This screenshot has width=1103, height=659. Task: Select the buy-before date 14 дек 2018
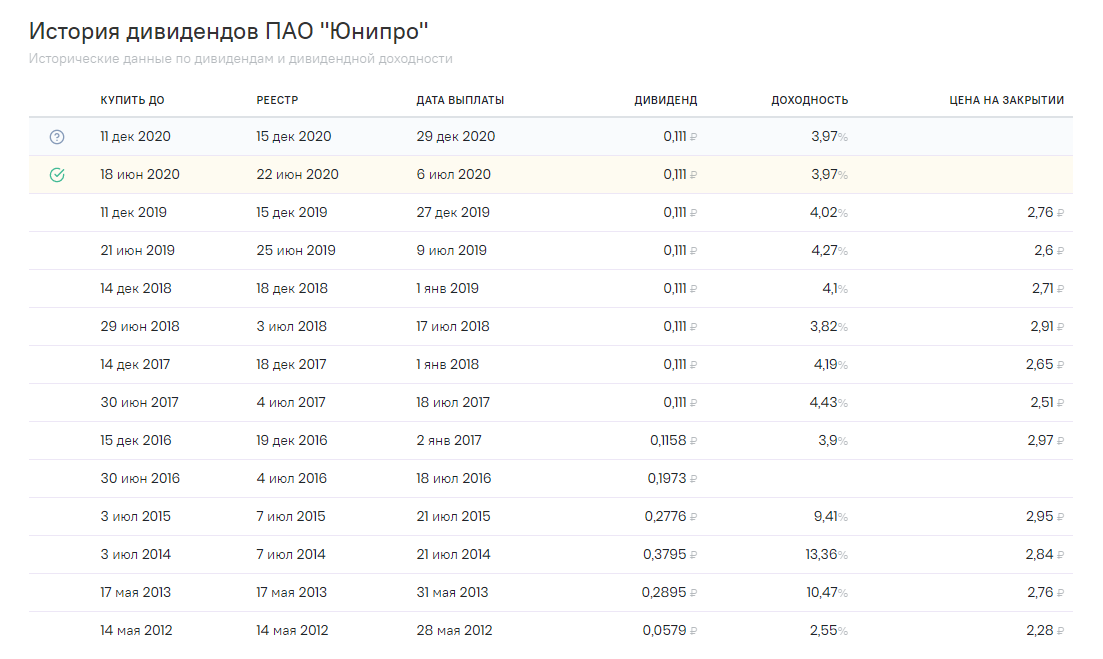click(135, 288)
